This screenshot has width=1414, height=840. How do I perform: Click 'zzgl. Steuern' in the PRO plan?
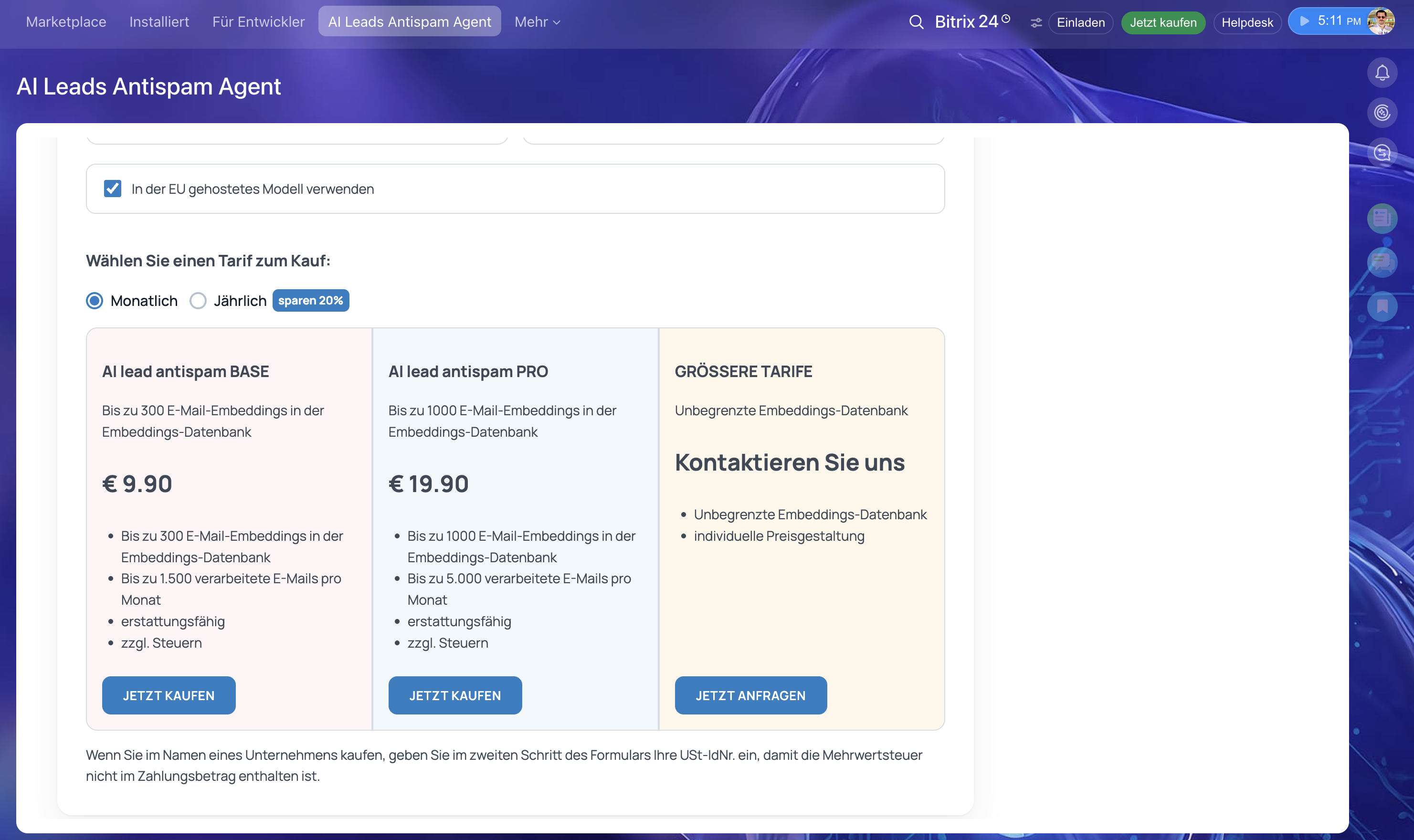pos(448,643)
